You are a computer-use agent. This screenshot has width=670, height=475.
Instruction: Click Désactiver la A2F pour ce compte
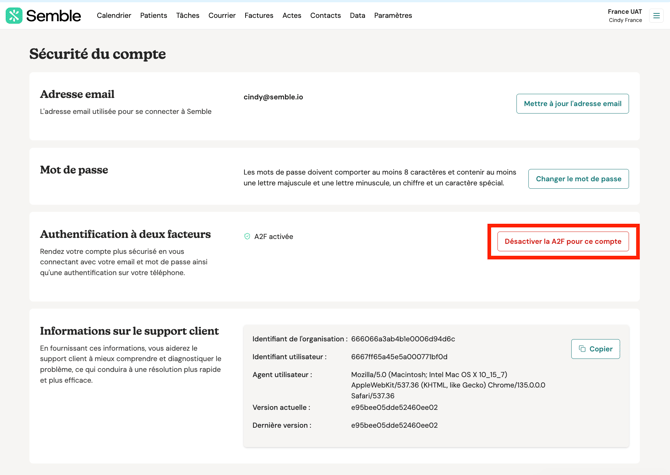pos(563,241)
